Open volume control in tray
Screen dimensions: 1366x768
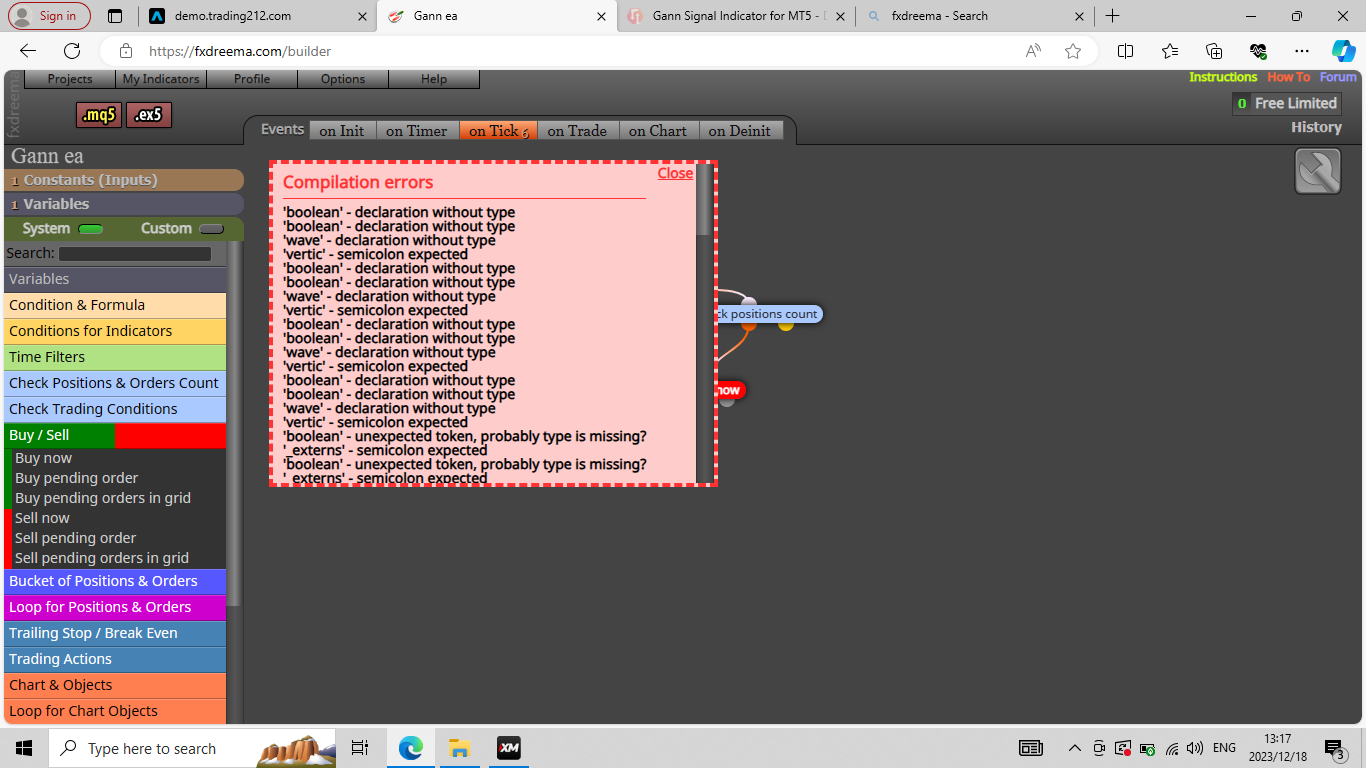coord(1194,748)
